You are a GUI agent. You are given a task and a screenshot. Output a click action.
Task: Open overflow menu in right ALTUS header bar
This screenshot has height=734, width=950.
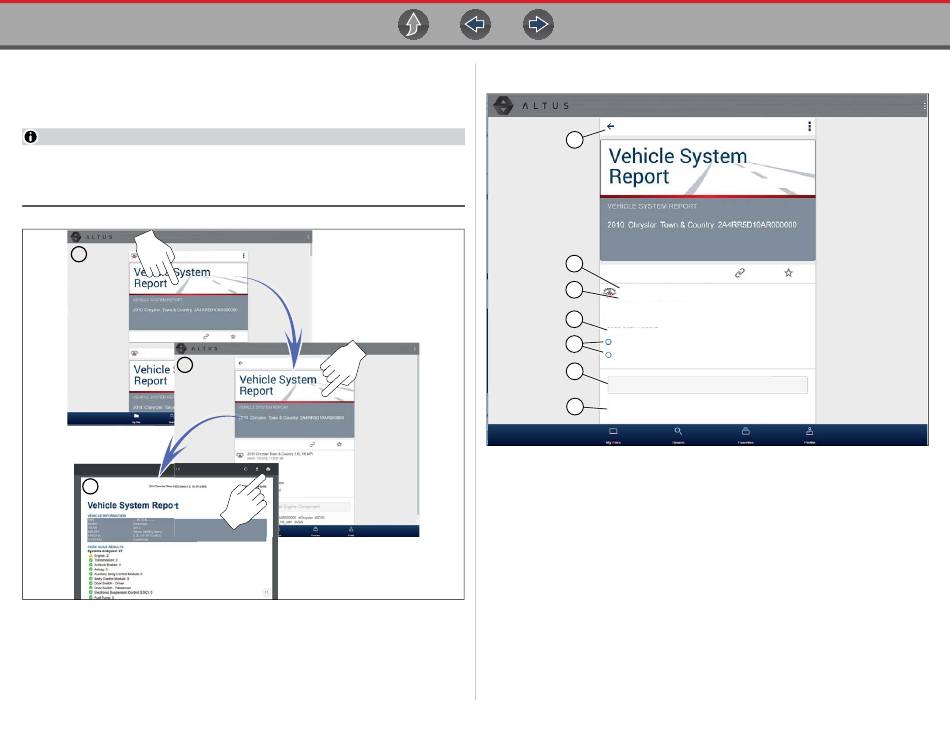click(x=926, y=104)
